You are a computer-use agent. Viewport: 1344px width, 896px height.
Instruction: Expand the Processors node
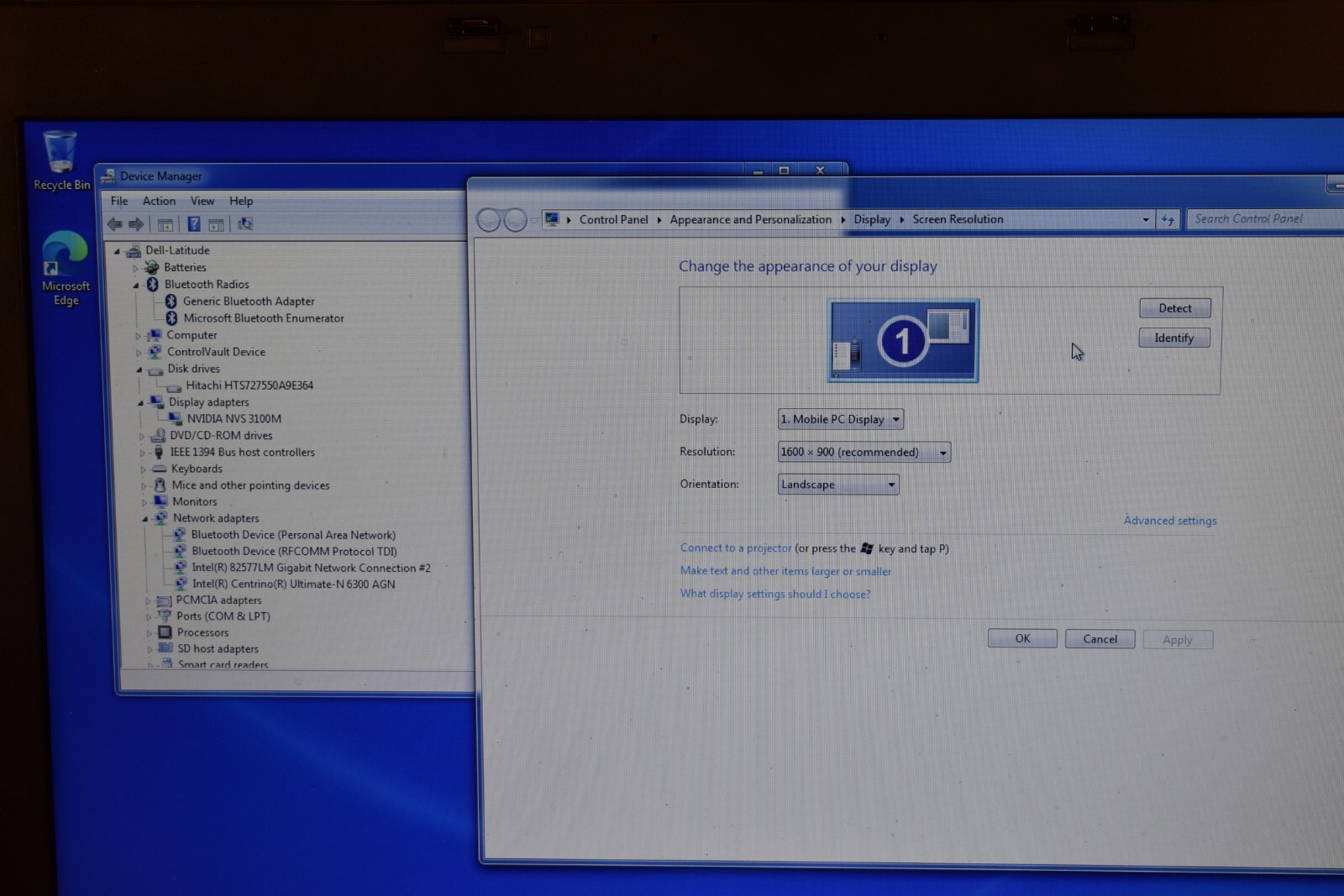pos(149,633)
